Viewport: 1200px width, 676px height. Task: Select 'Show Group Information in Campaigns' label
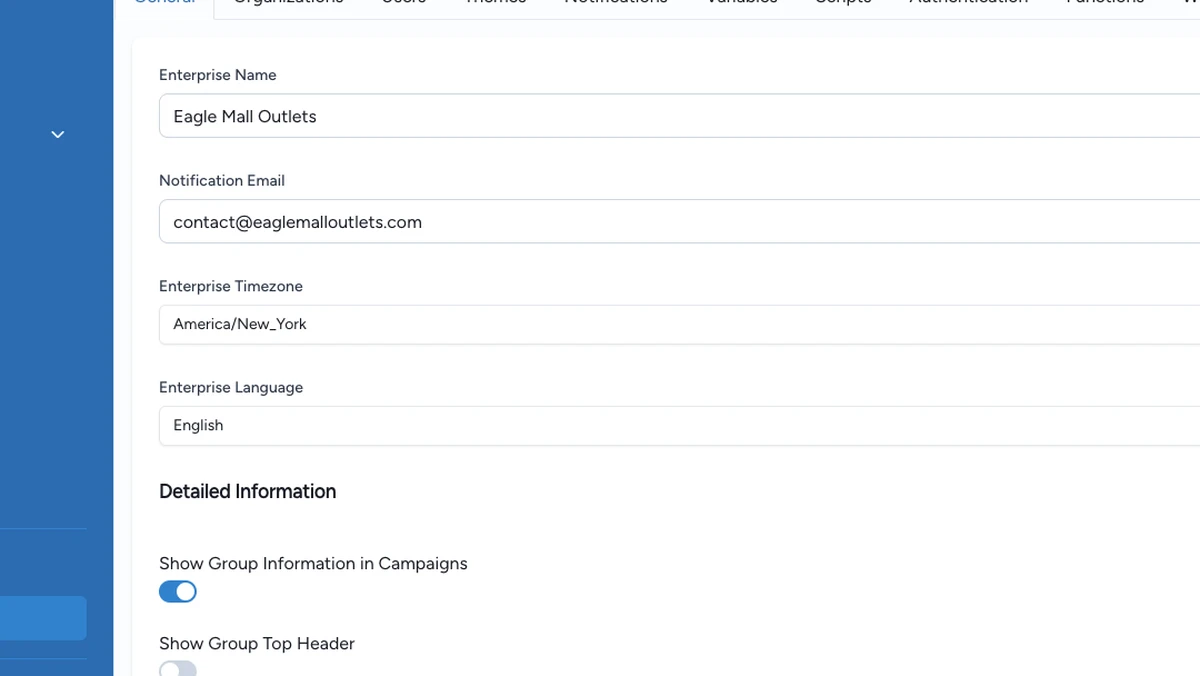[313, 564]
